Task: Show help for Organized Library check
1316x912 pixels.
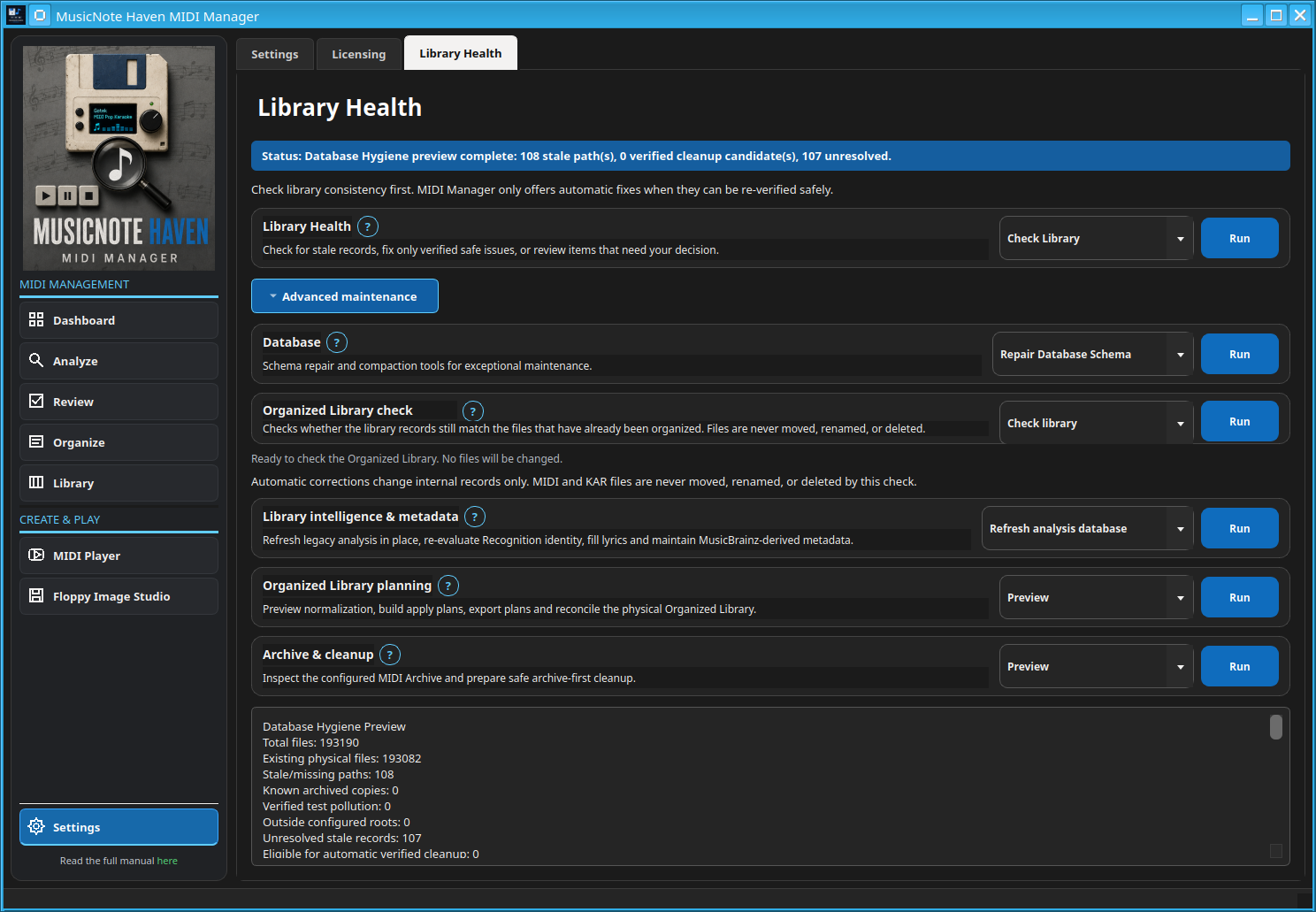Action: (x=473, y=411)
